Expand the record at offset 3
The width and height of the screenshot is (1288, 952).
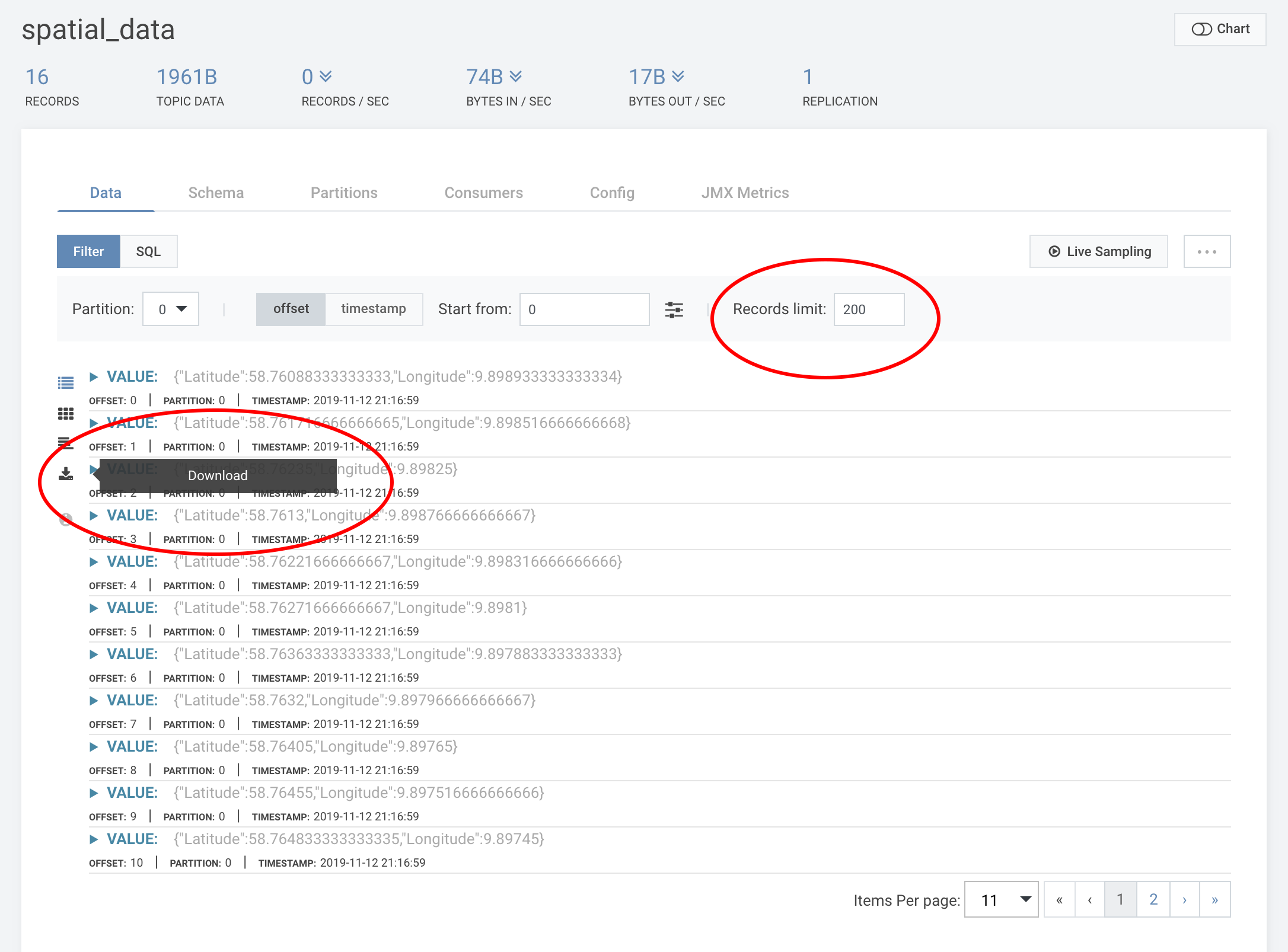(x=94, y=515)
